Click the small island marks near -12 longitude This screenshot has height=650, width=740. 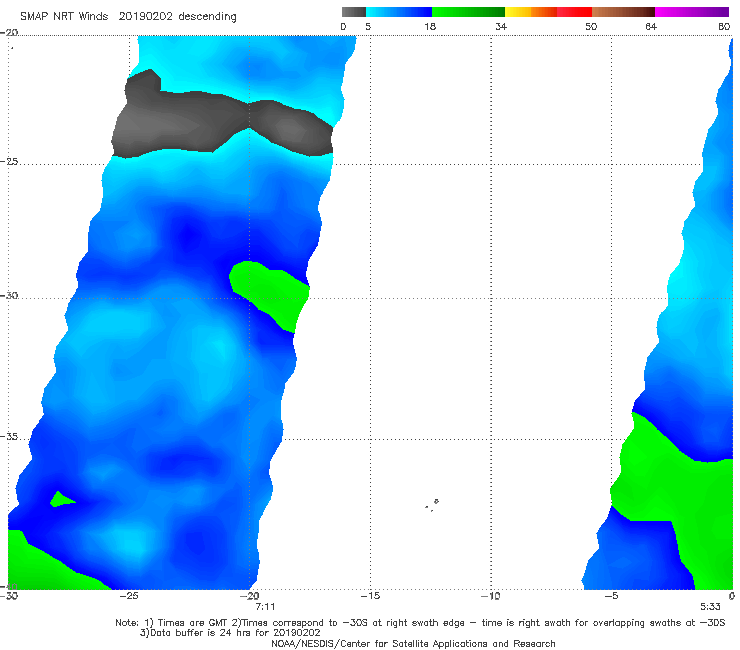pos(432,505)
